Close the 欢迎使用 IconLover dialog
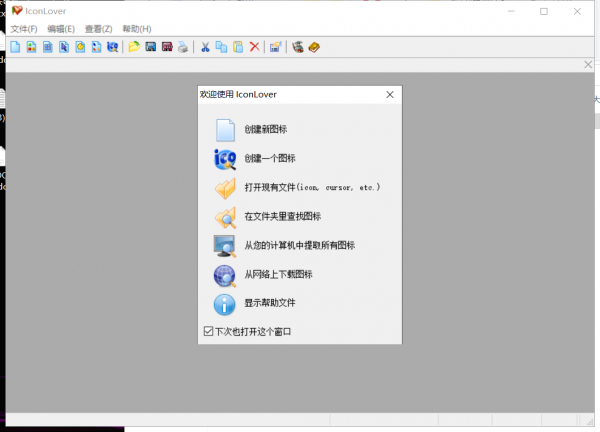 click(390, 95)
